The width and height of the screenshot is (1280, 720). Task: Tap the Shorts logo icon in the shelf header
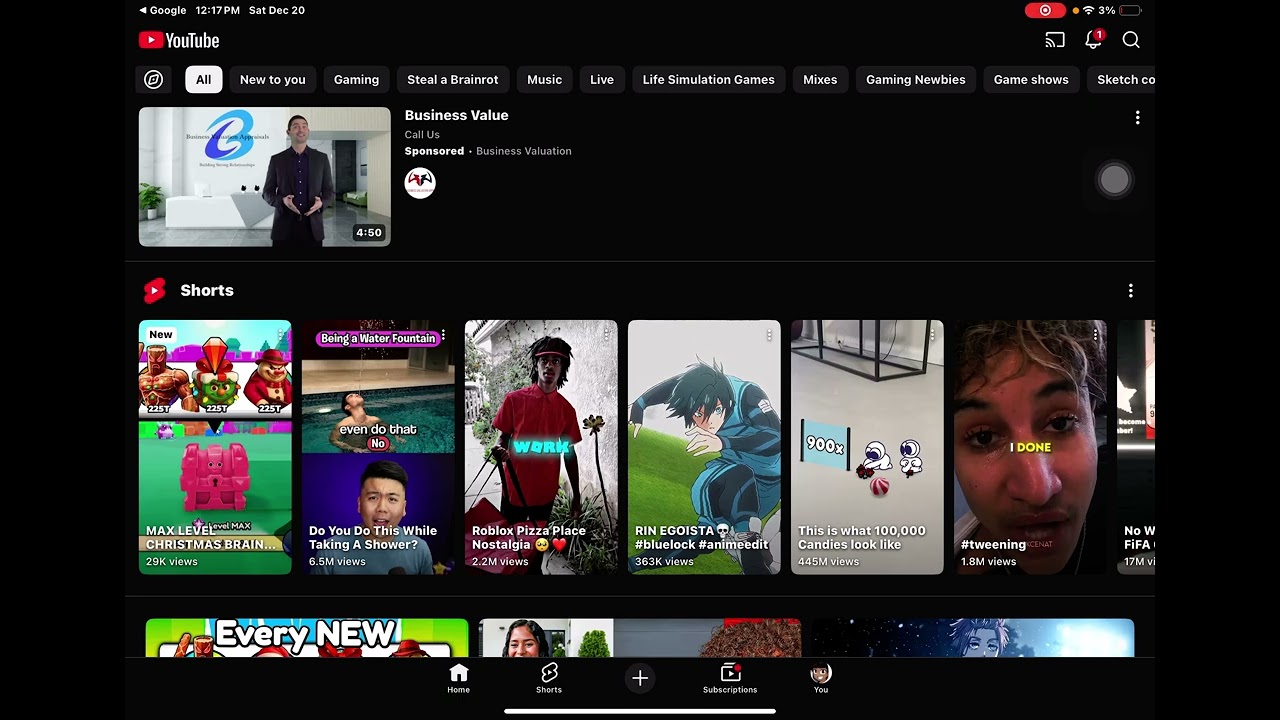click(154, 291)
